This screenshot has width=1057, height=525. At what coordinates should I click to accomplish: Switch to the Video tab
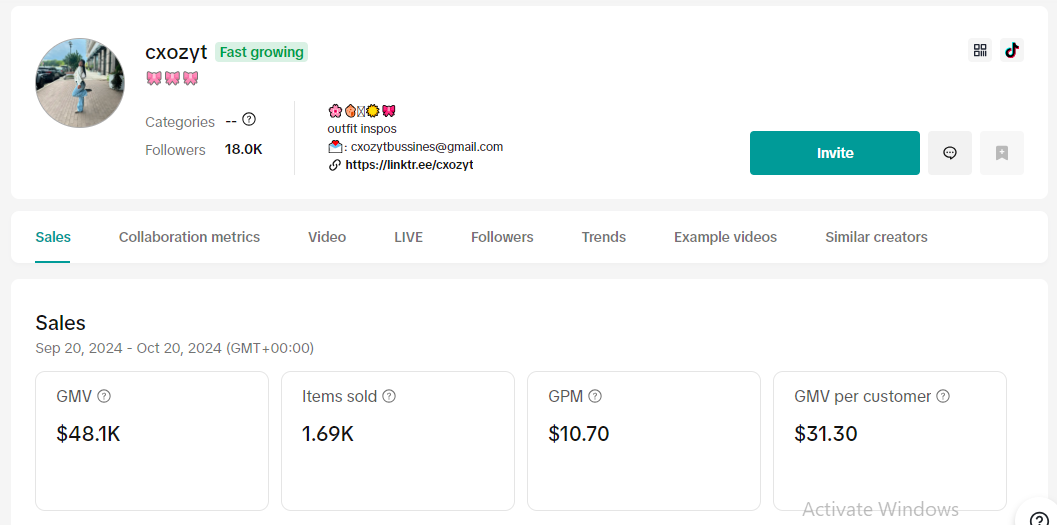click(327, 237)
